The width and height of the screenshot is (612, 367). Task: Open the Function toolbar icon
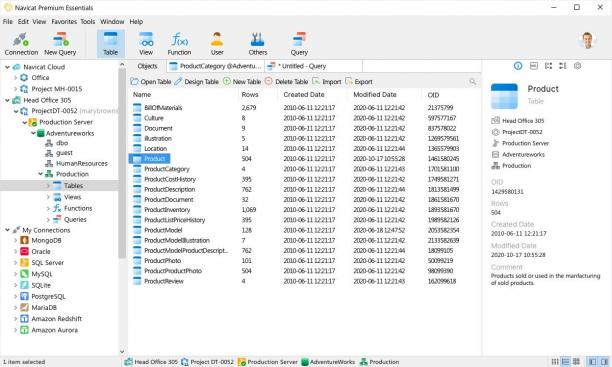click(179, 44)
